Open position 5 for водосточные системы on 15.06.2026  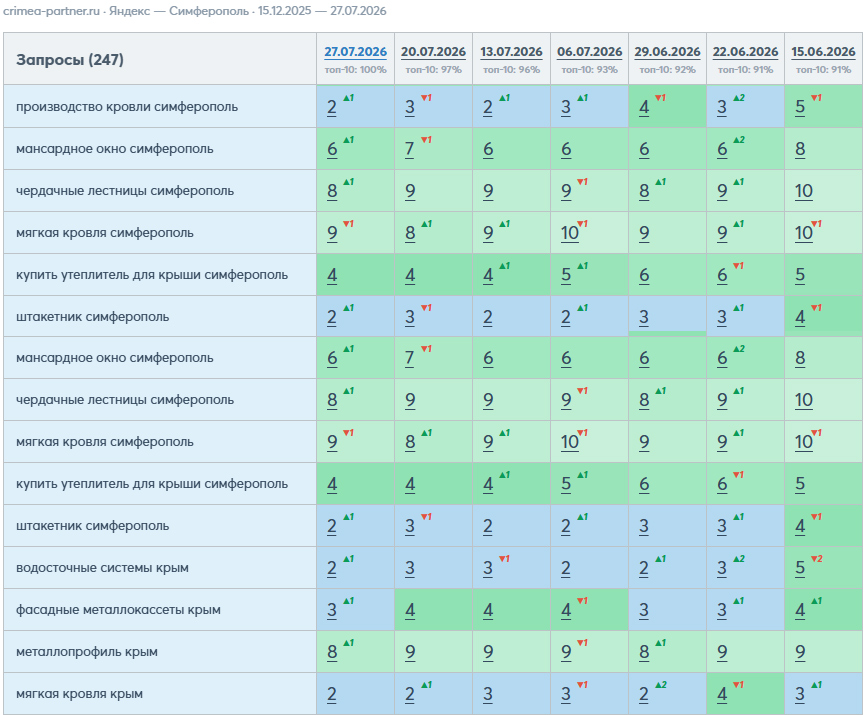(800, 568)
